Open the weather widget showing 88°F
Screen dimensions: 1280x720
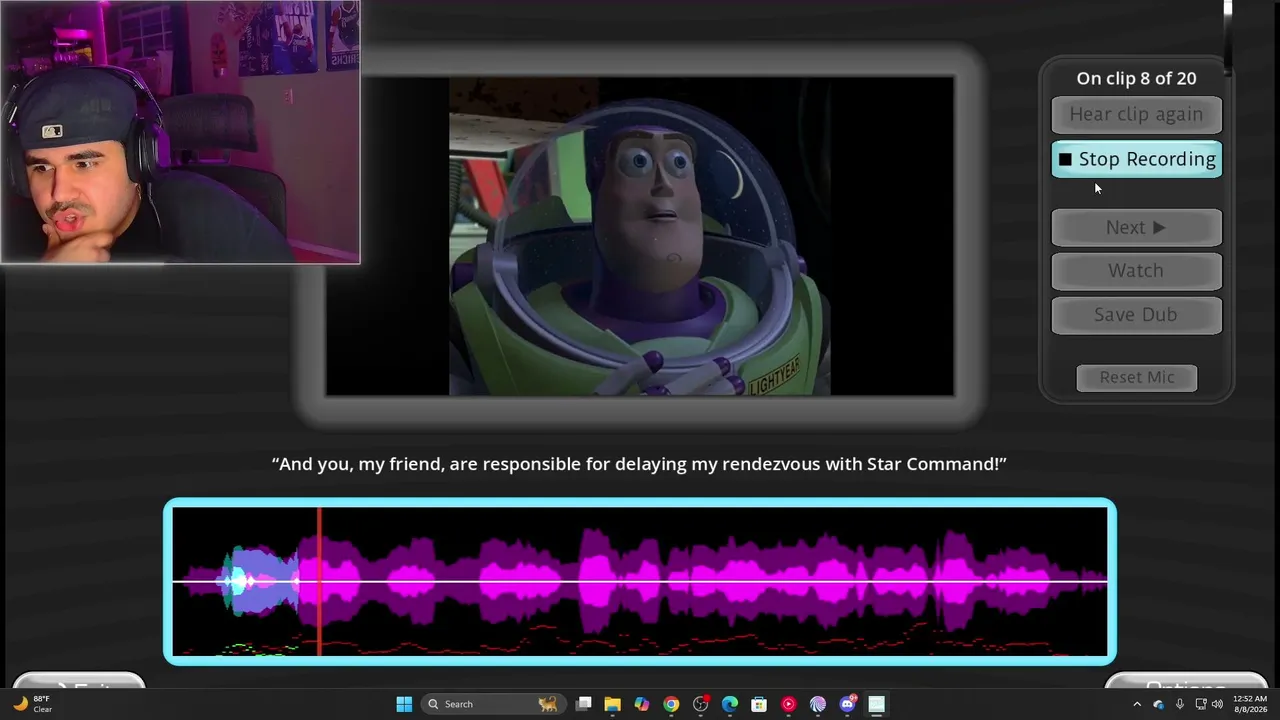pos(33,704)
